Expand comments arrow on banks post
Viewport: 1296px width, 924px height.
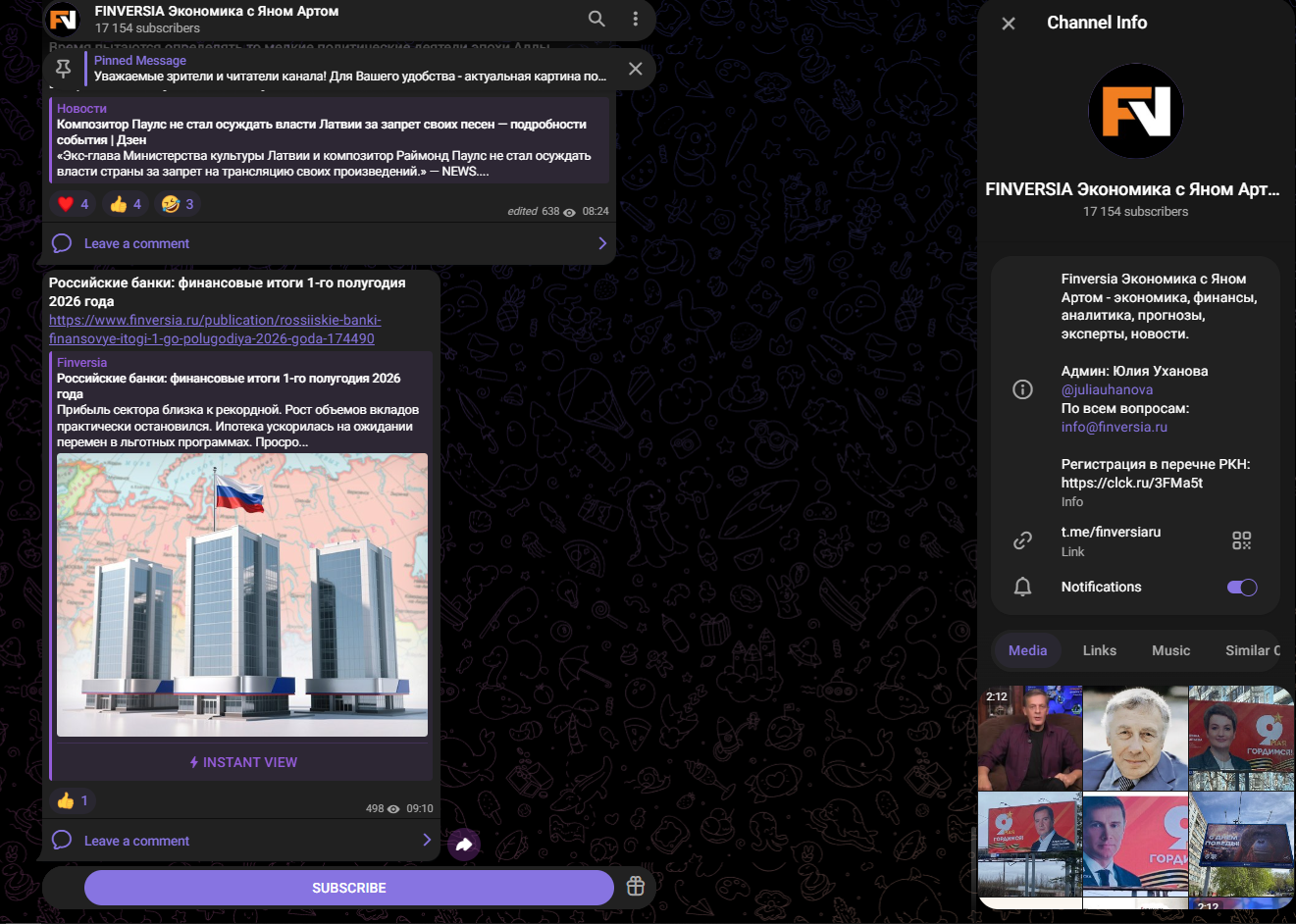[x=427, y=840]
